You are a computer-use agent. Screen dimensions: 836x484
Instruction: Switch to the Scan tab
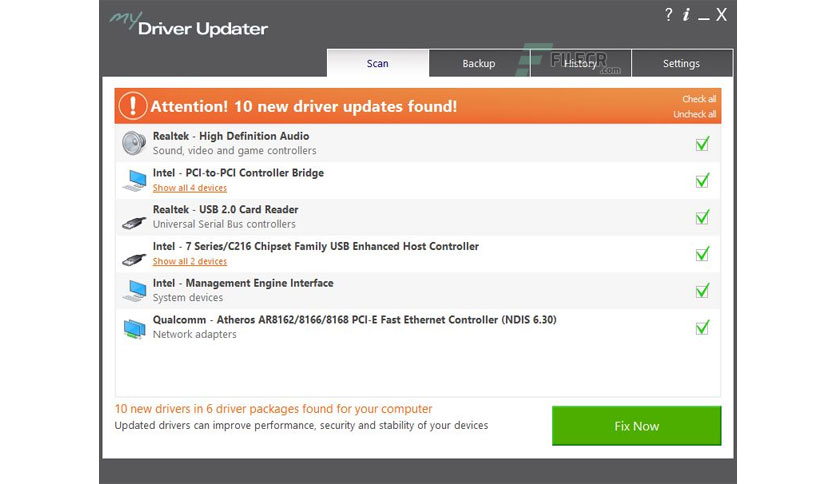377,63
